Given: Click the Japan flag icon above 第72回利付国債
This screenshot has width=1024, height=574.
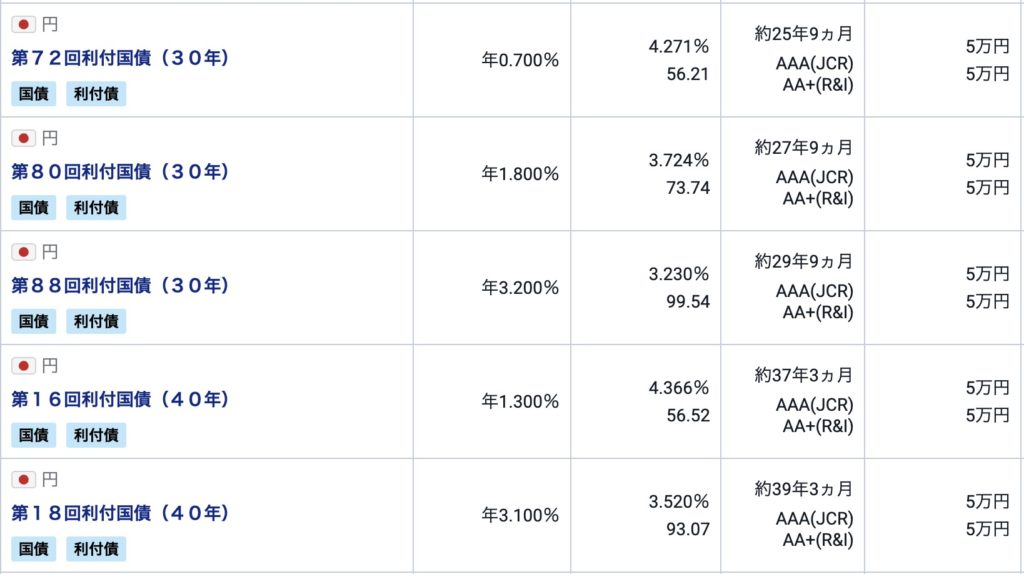Looking at the screenshot, I should click(x=24, y=24).
